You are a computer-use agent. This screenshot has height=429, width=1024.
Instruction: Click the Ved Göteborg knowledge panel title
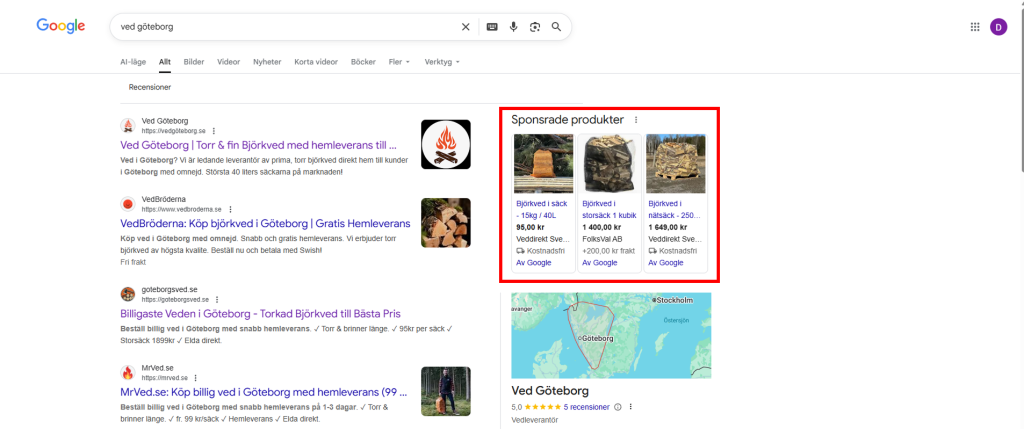pyautogui.click(x=550, y=391)
